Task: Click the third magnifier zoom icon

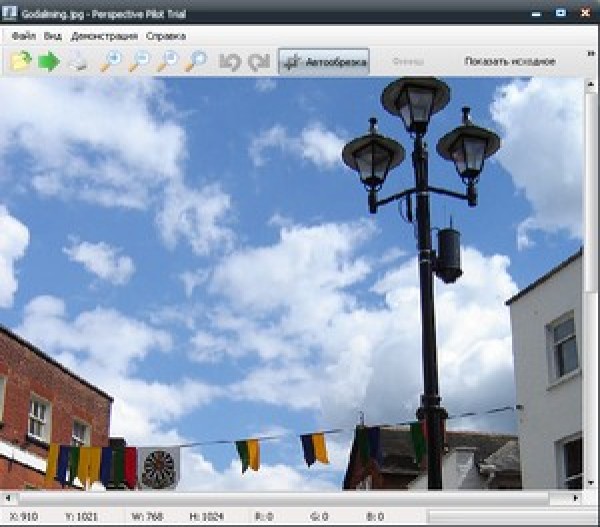Action: pos(167,62)
